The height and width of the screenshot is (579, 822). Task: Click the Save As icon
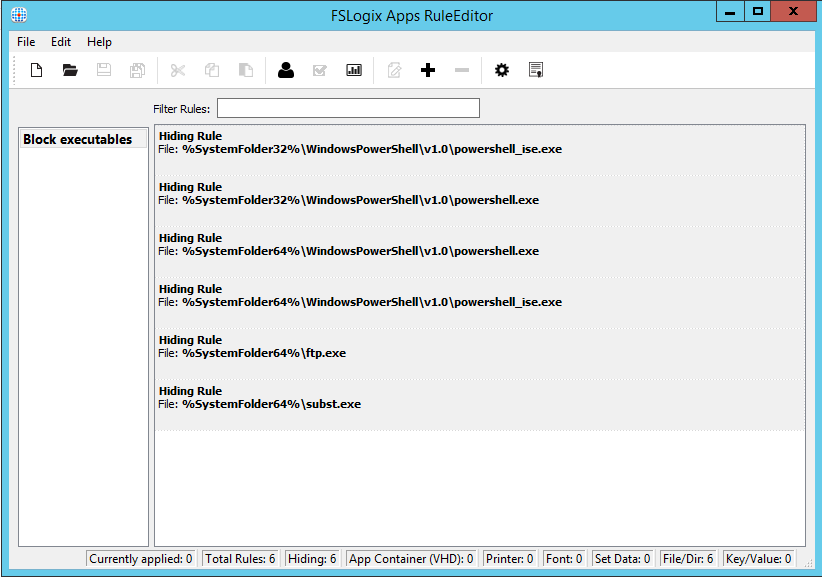[137, 70]
